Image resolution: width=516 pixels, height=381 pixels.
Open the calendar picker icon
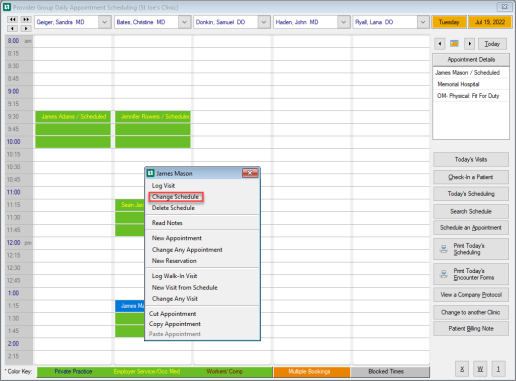[x=454, y=44]
